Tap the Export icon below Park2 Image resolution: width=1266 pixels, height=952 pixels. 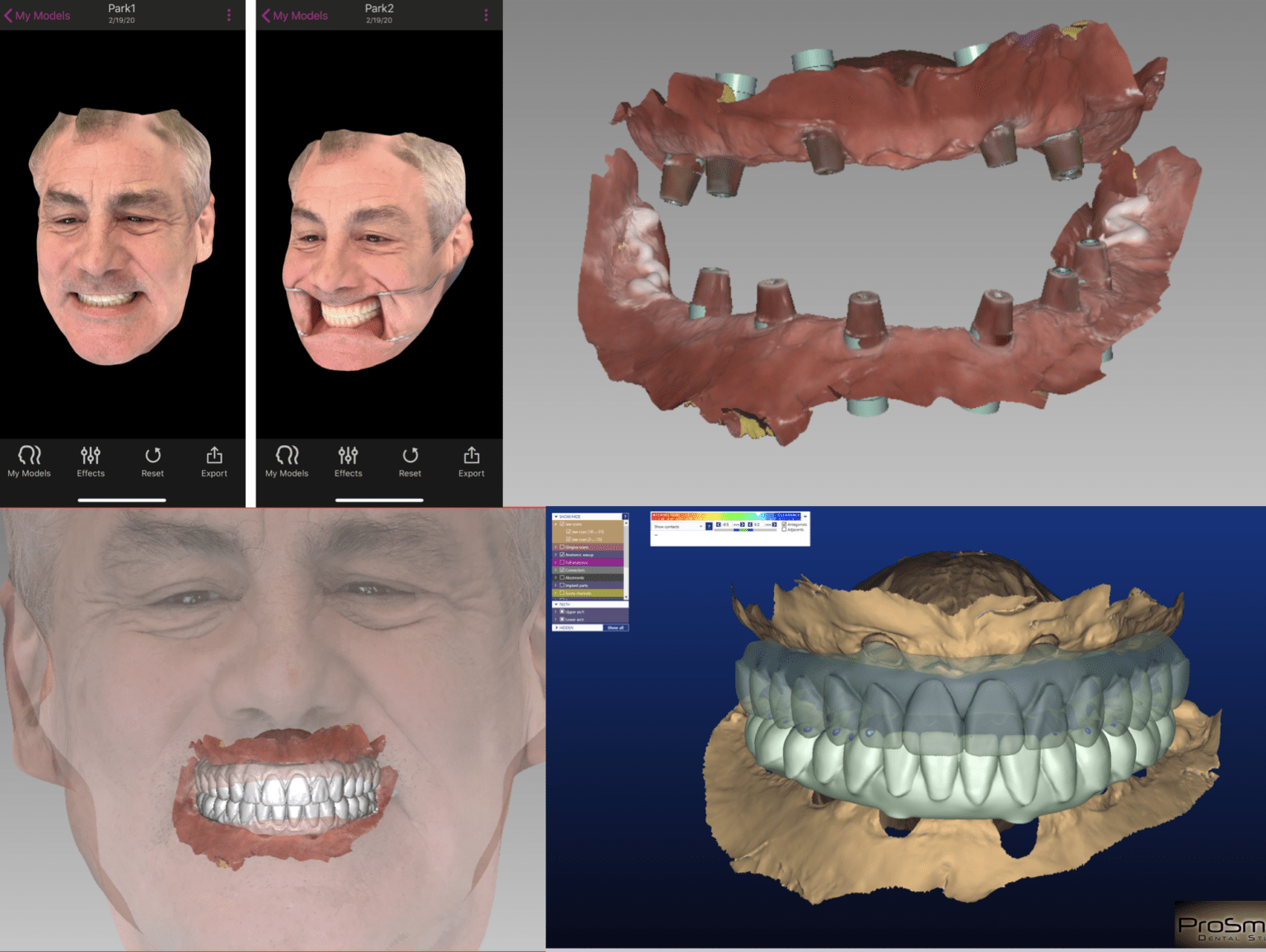coord(471,460)
